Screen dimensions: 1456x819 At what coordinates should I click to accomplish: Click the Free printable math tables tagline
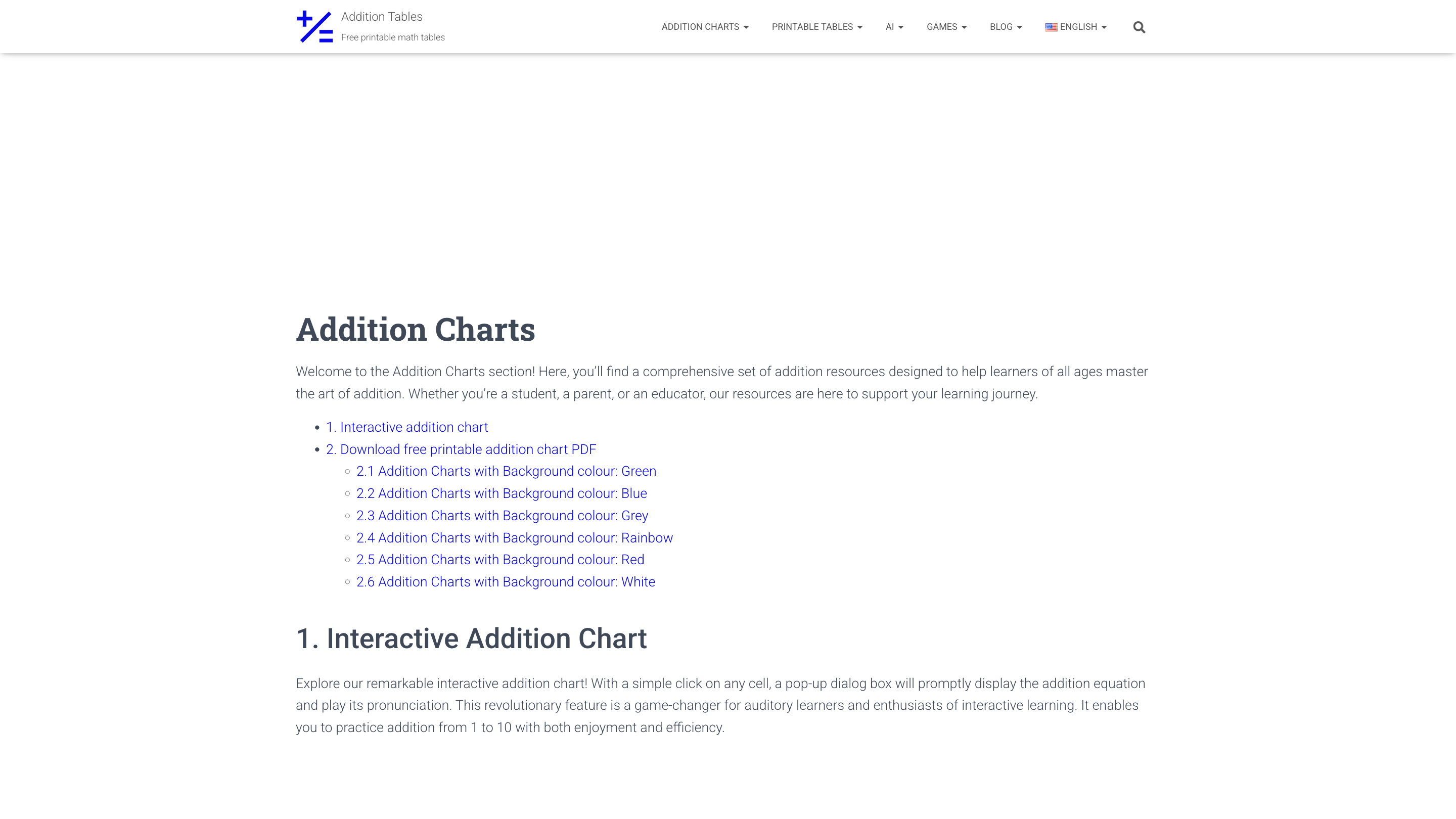click(x=393, y=37)
